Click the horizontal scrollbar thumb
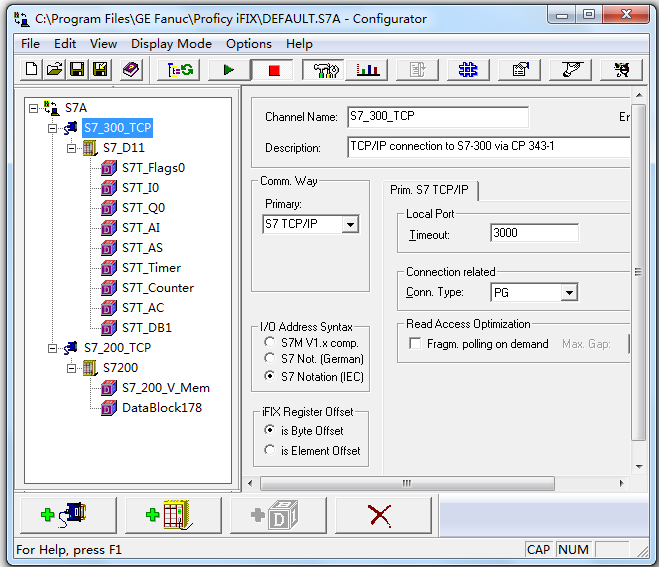The width and height of the screenshot is (659, 567). coord(407,483)
